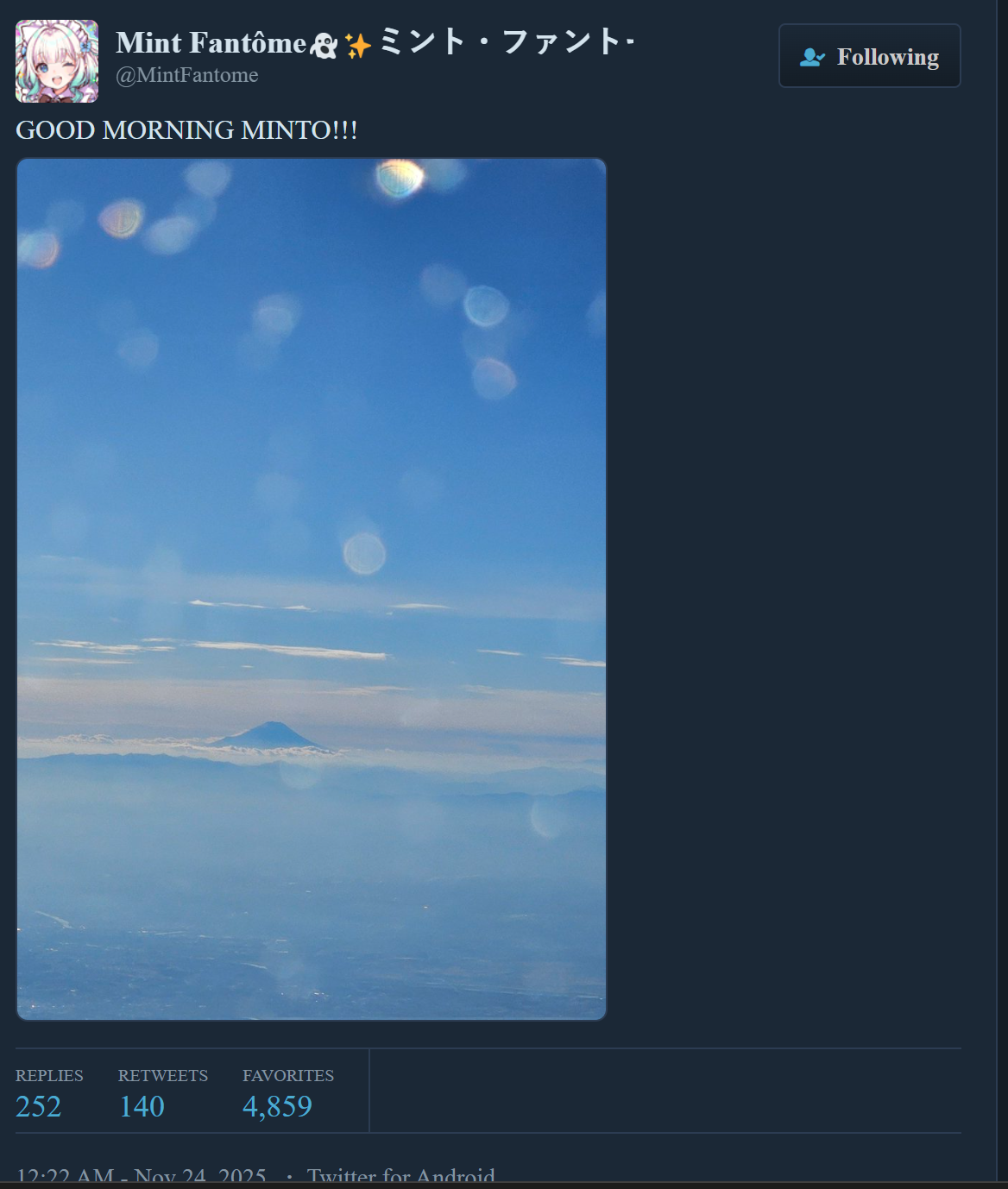Open the Mint Fantôme display name link
The image size is (1008, 1189).
click(x=211, y=43)
